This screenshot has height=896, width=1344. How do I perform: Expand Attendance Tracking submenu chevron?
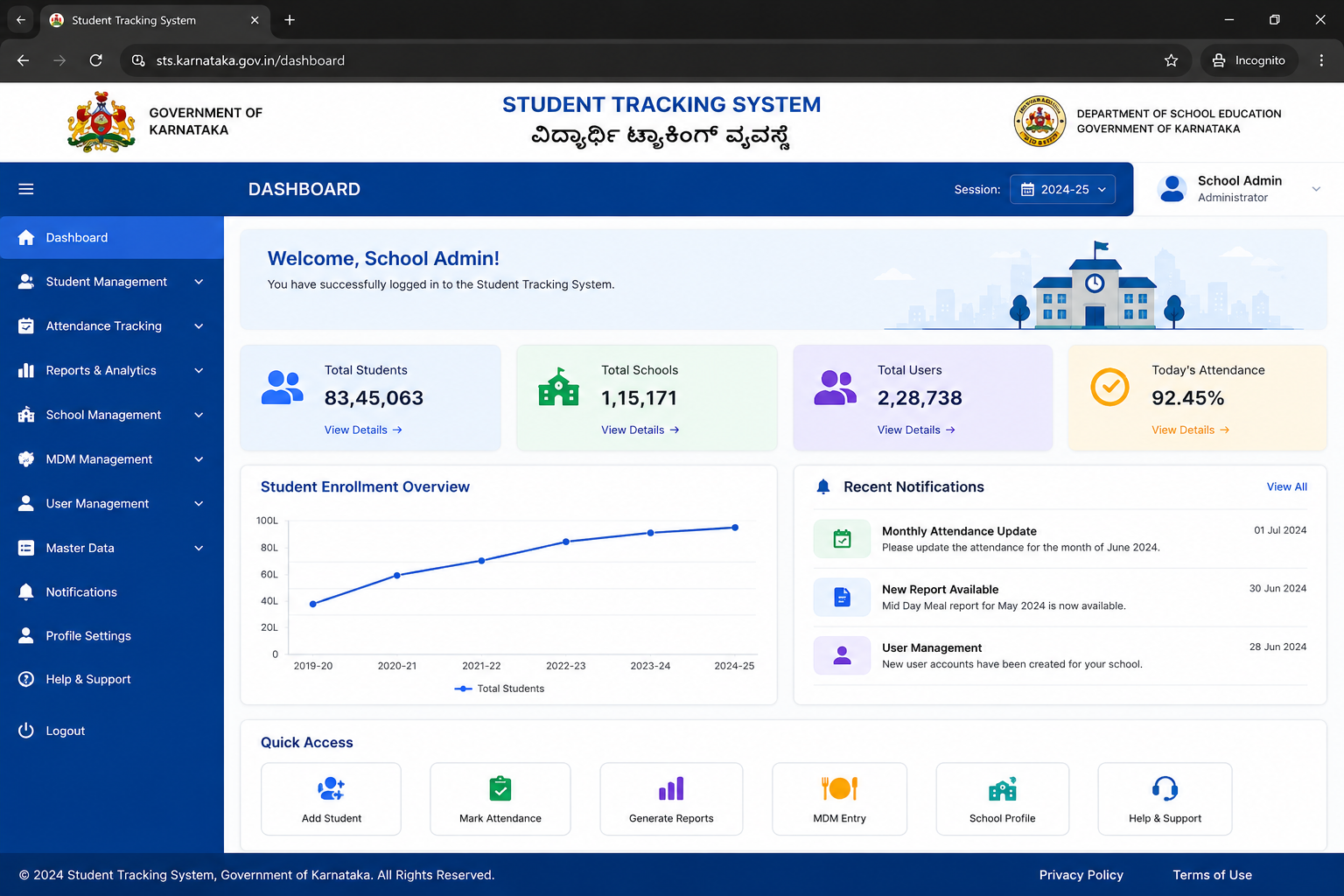(x=199, y=326)
